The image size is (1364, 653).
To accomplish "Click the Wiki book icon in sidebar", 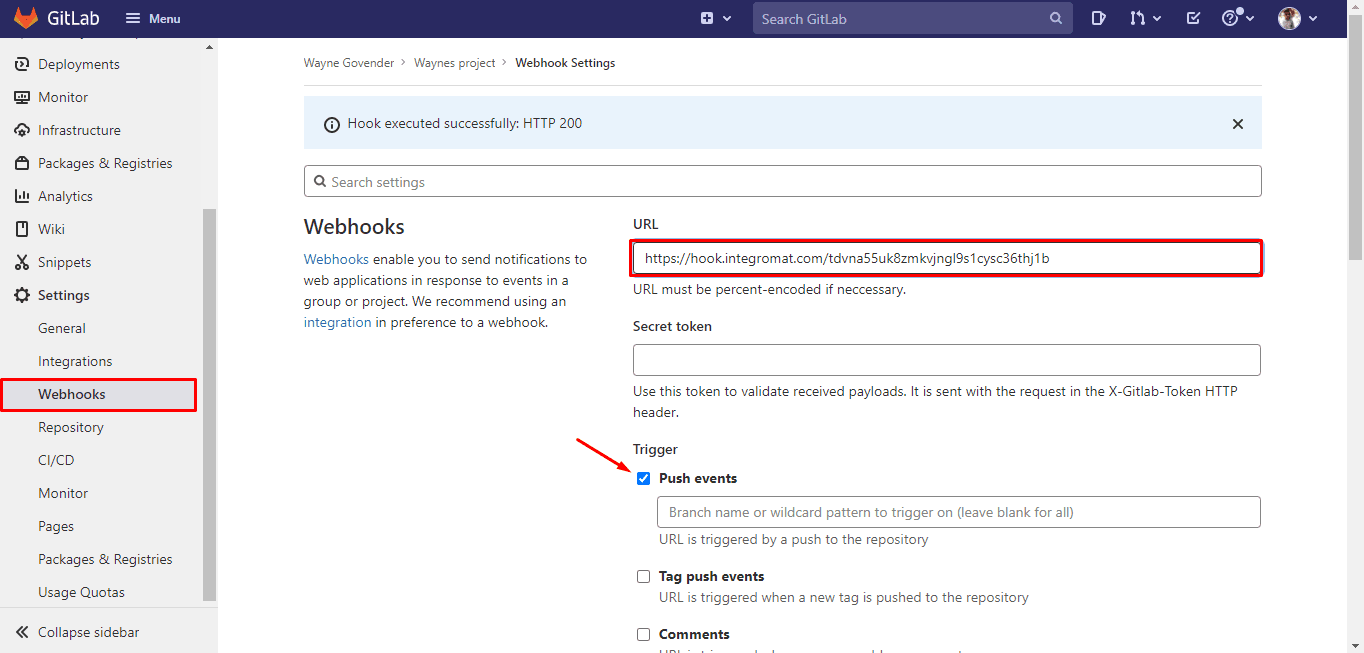I will (x=21, y=229).
